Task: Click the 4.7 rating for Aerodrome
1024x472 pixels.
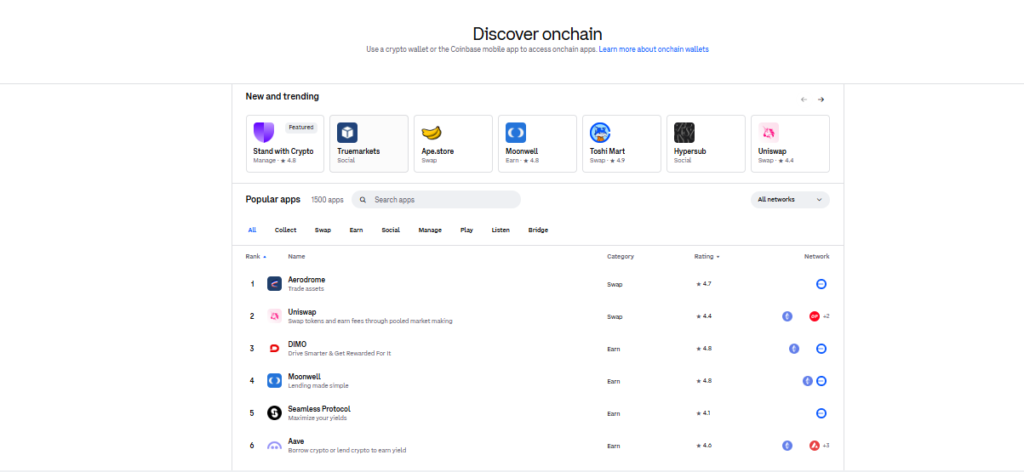Action: coord(704,284)
